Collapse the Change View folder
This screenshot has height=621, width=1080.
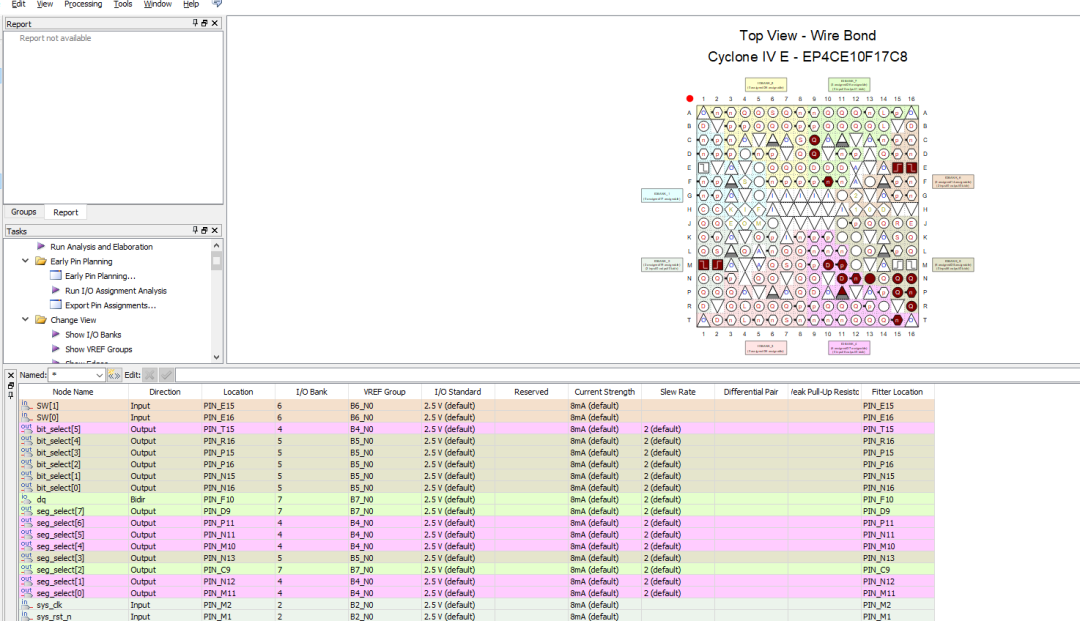point(25,320)
